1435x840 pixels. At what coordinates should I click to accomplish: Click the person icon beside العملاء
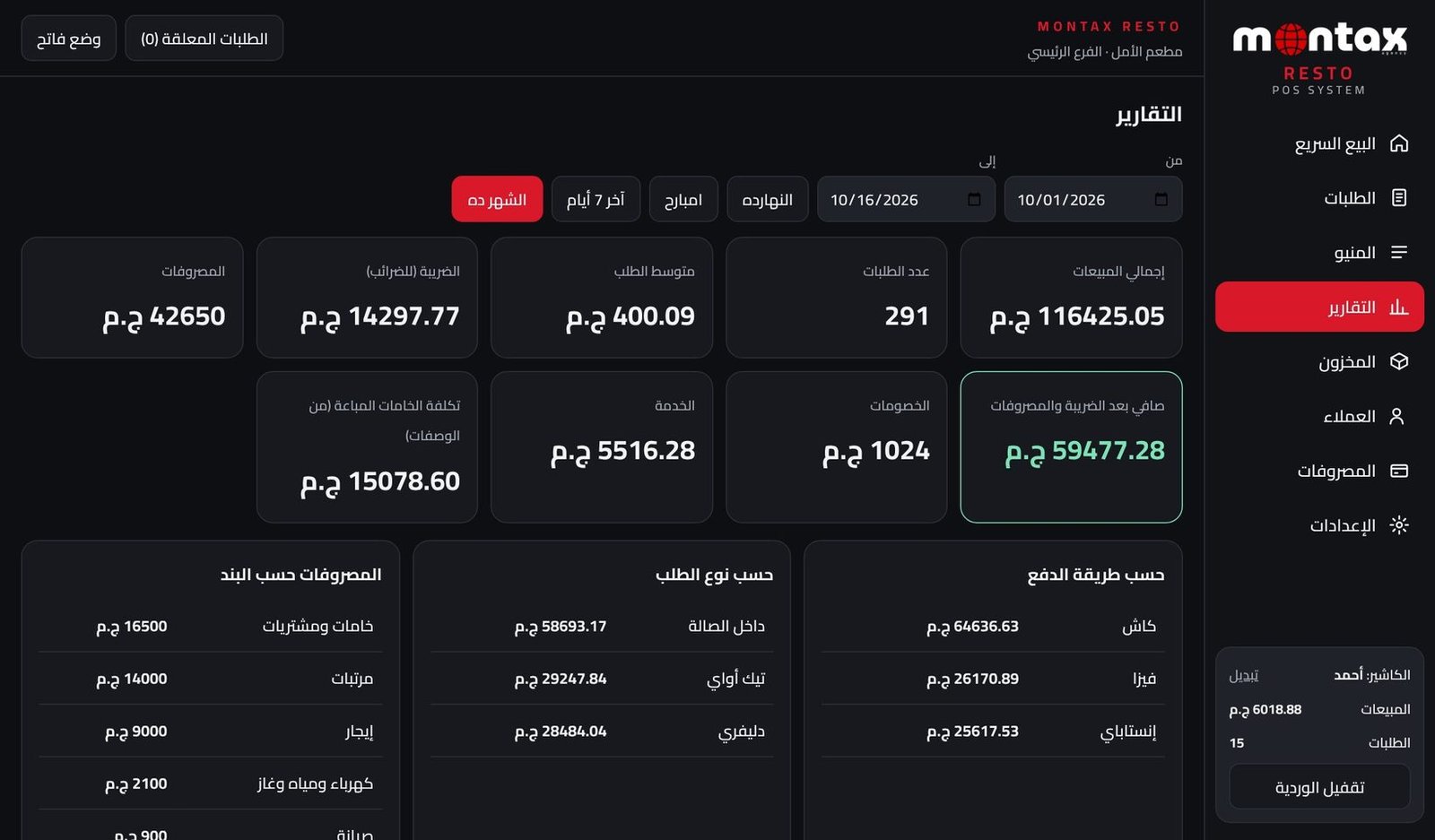1396,416
